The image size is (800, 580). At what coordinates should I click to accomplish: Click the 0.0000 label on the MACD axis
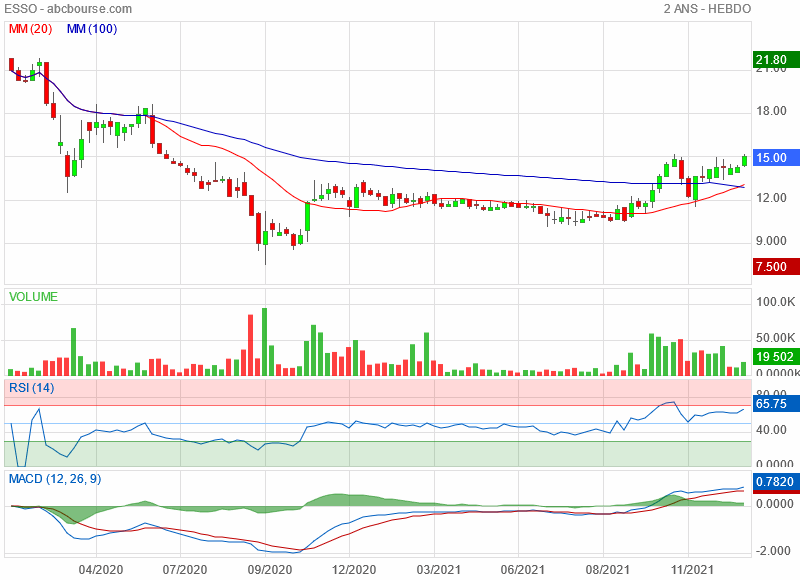pyautogui.click(x=774, y=504)
